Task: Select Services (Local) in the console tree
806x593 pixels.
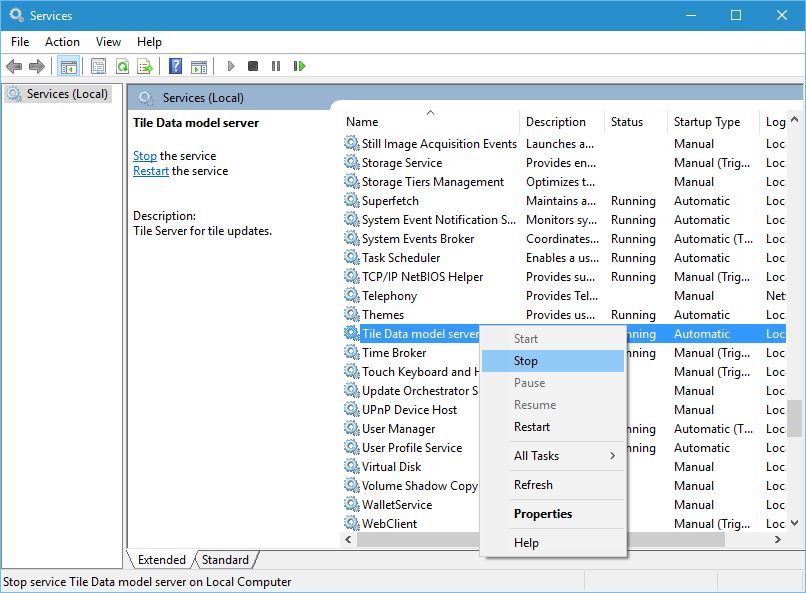Action: pos(66,94)
